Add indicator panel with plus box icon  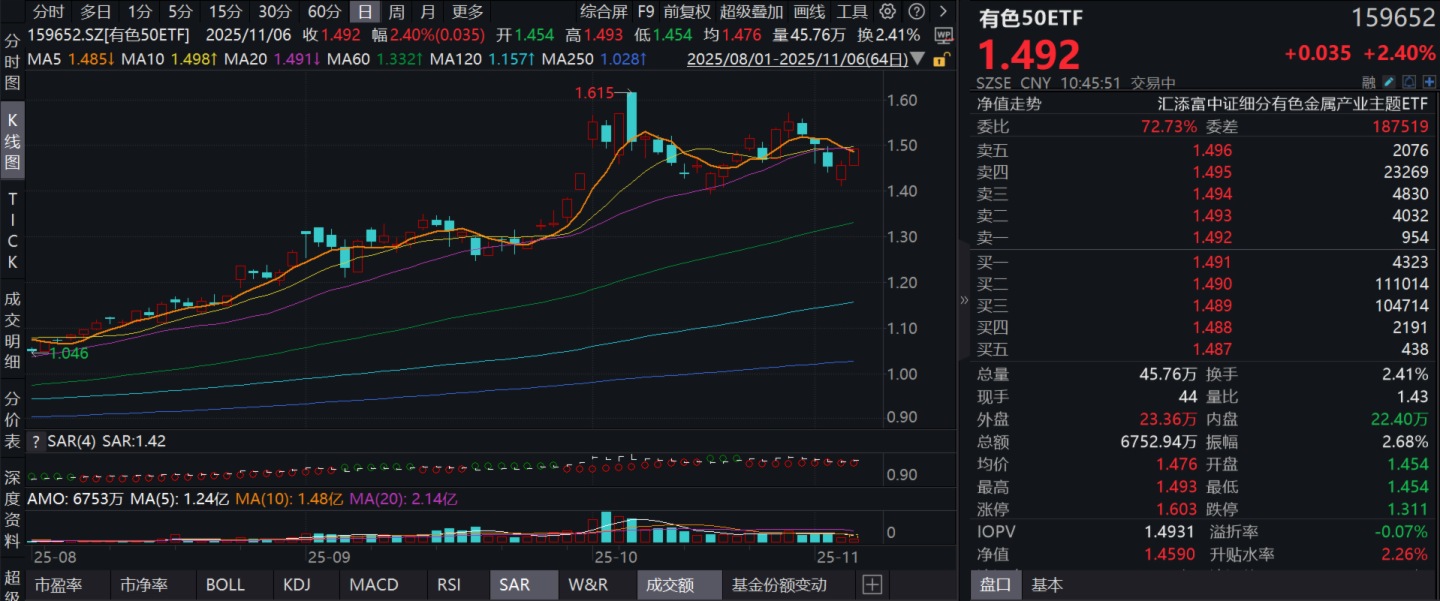872,585
